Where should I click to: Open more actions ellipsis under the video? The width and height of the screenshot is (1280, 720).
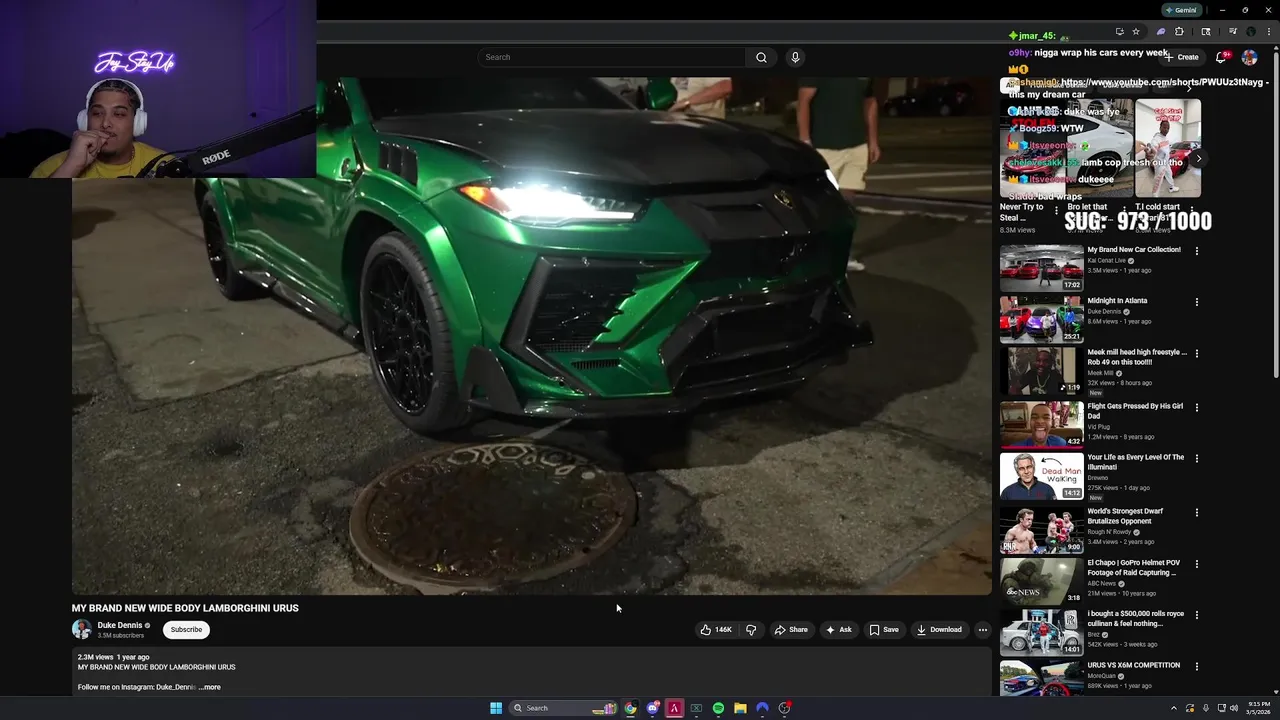click(983, 630)
